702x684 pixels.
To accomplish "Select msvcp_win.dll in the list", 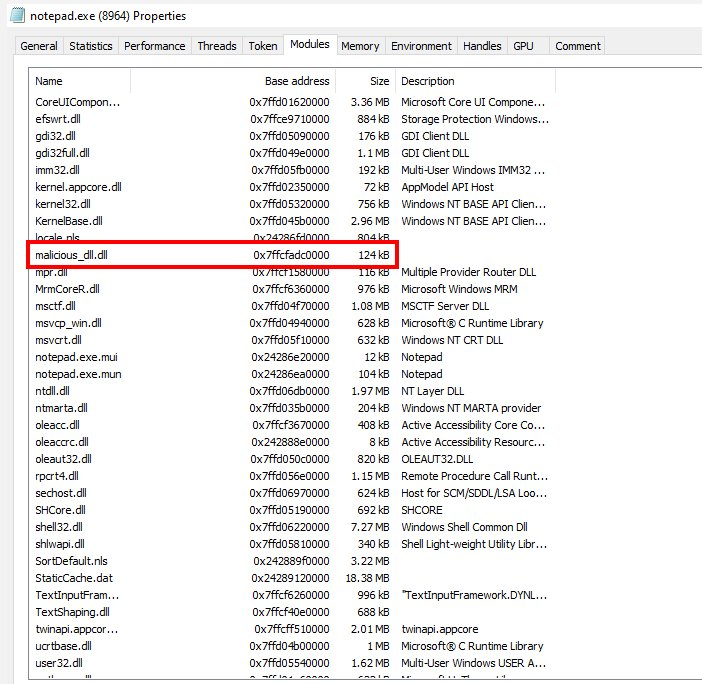I will (x=291, y=323).
